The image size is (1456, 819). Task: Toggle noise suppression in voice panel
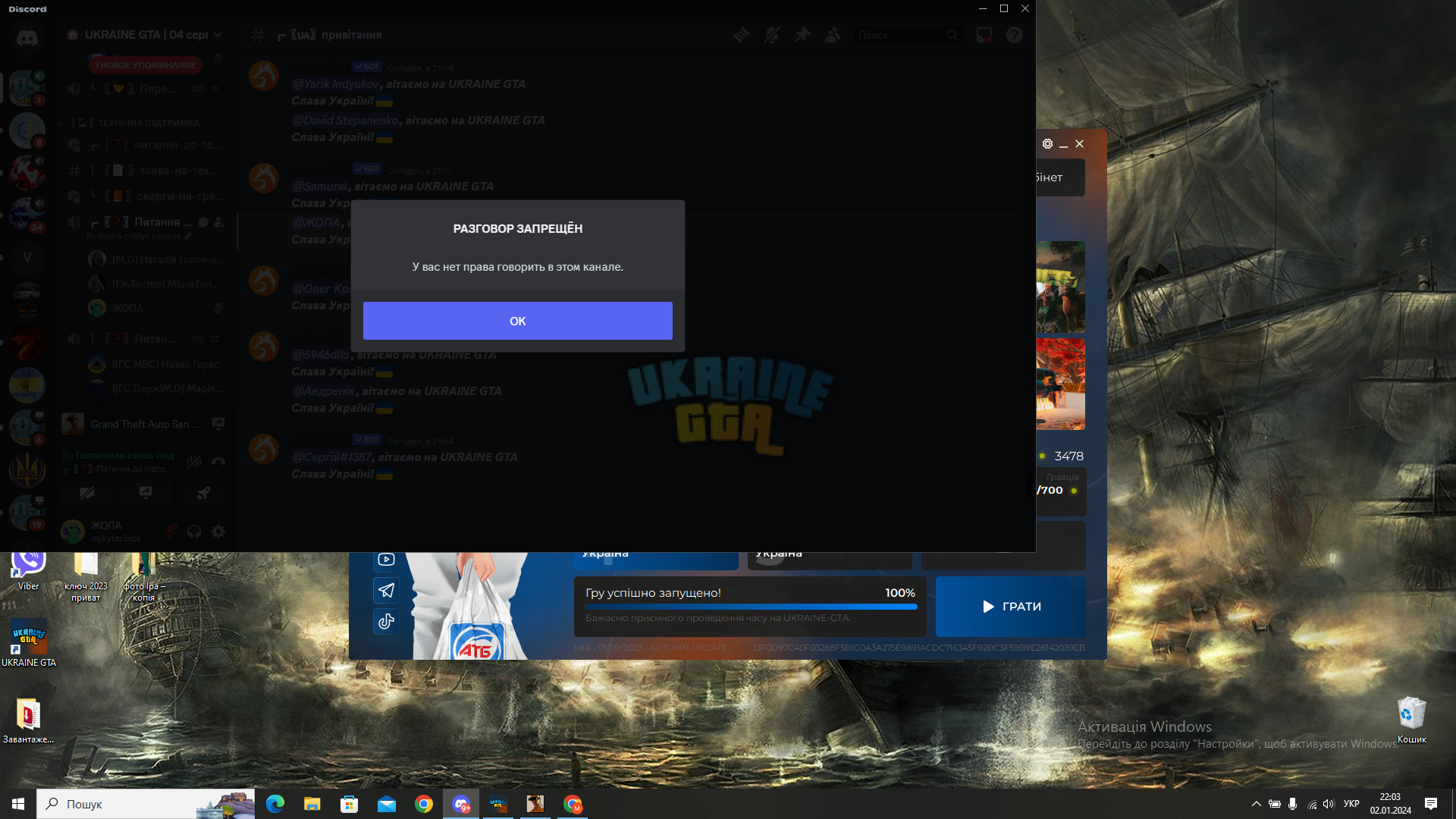click(x=194, y=461)
